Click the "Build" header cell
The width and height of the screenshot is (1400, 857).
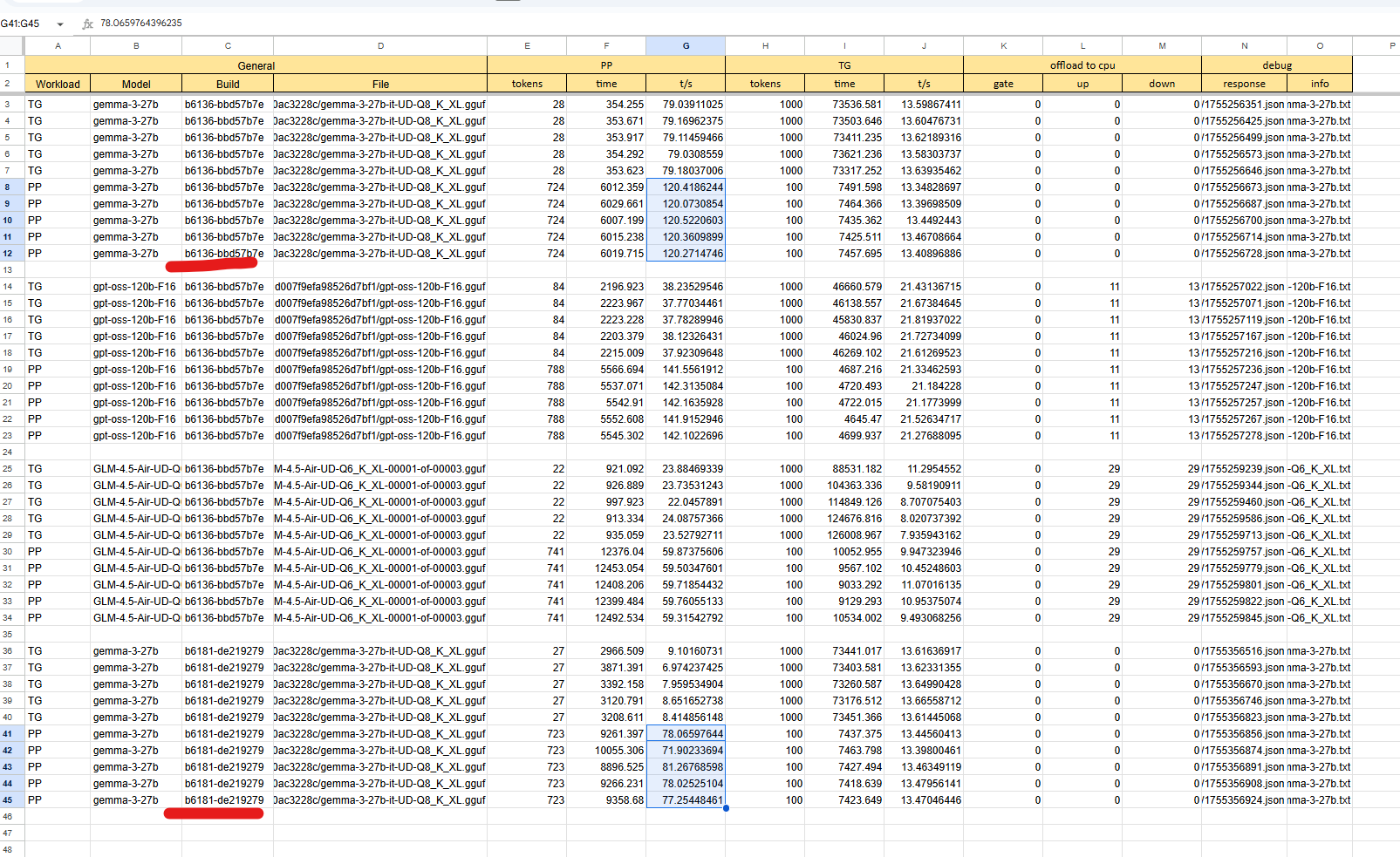pos(228,84)
